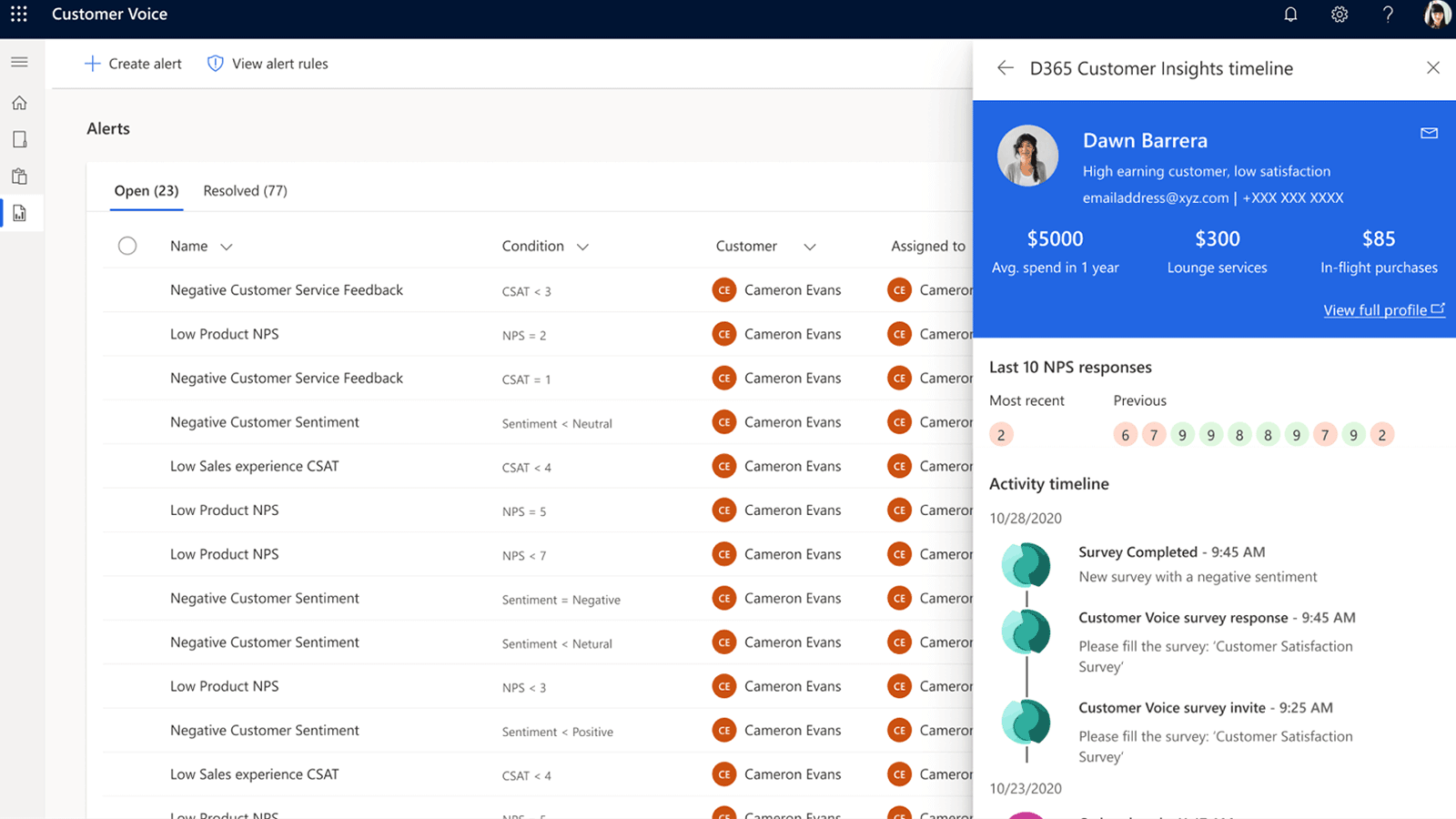Image resolution: width=1456 pixels, height=819 pixels.
Task: Switch to the Open (23) tab
Action: [x=147, y=191]
